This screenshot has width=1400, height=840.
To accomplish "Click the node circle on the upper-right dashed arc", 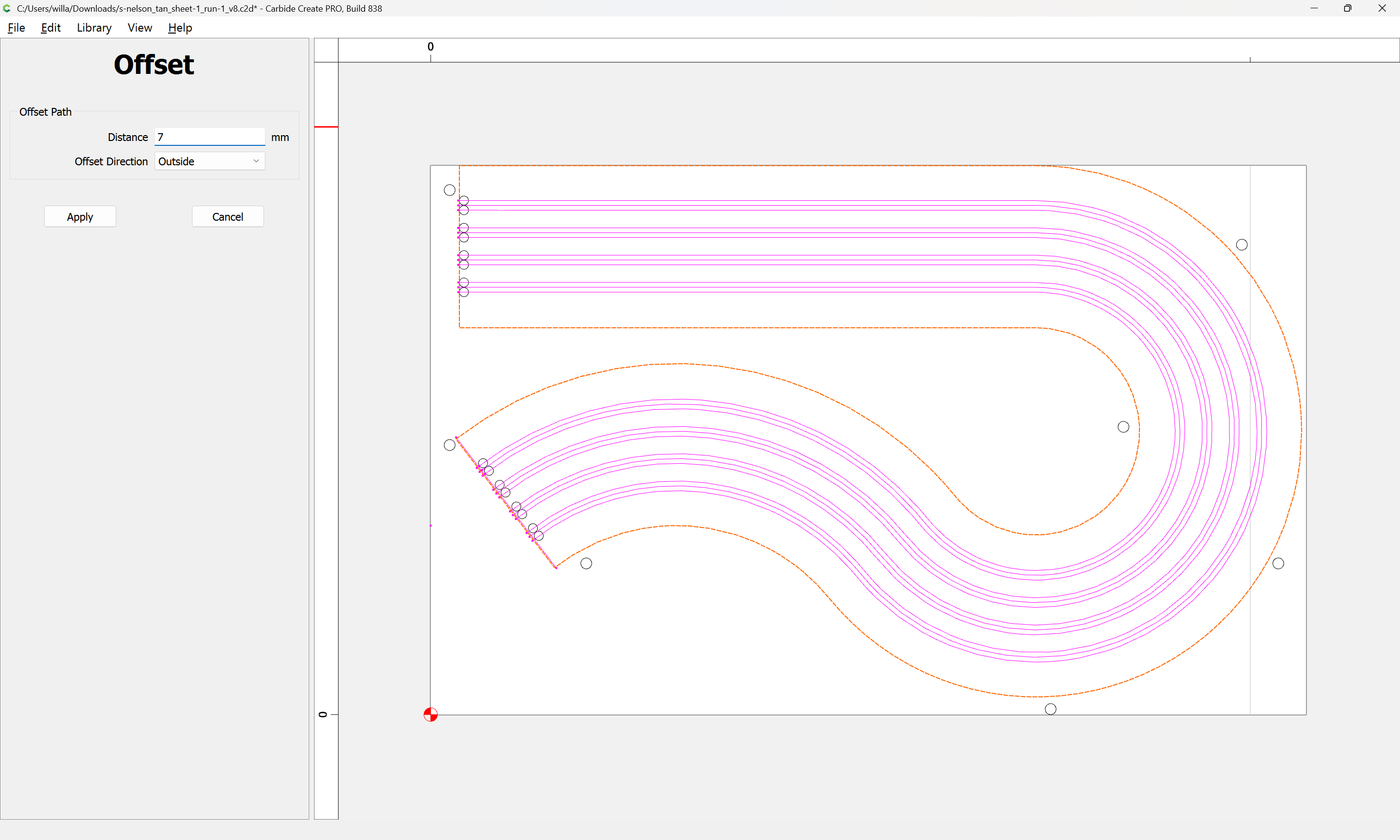I will click(x=1242, y=245).
